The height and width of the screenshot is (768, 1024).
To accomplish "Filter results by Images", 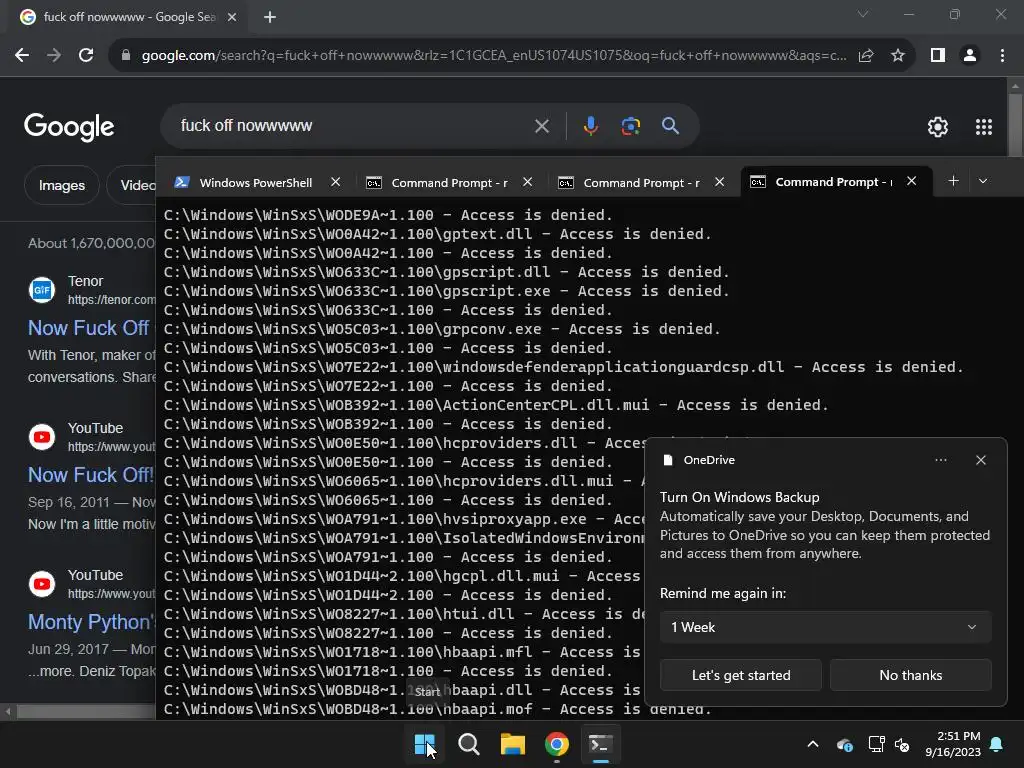I will click(61, 185).
